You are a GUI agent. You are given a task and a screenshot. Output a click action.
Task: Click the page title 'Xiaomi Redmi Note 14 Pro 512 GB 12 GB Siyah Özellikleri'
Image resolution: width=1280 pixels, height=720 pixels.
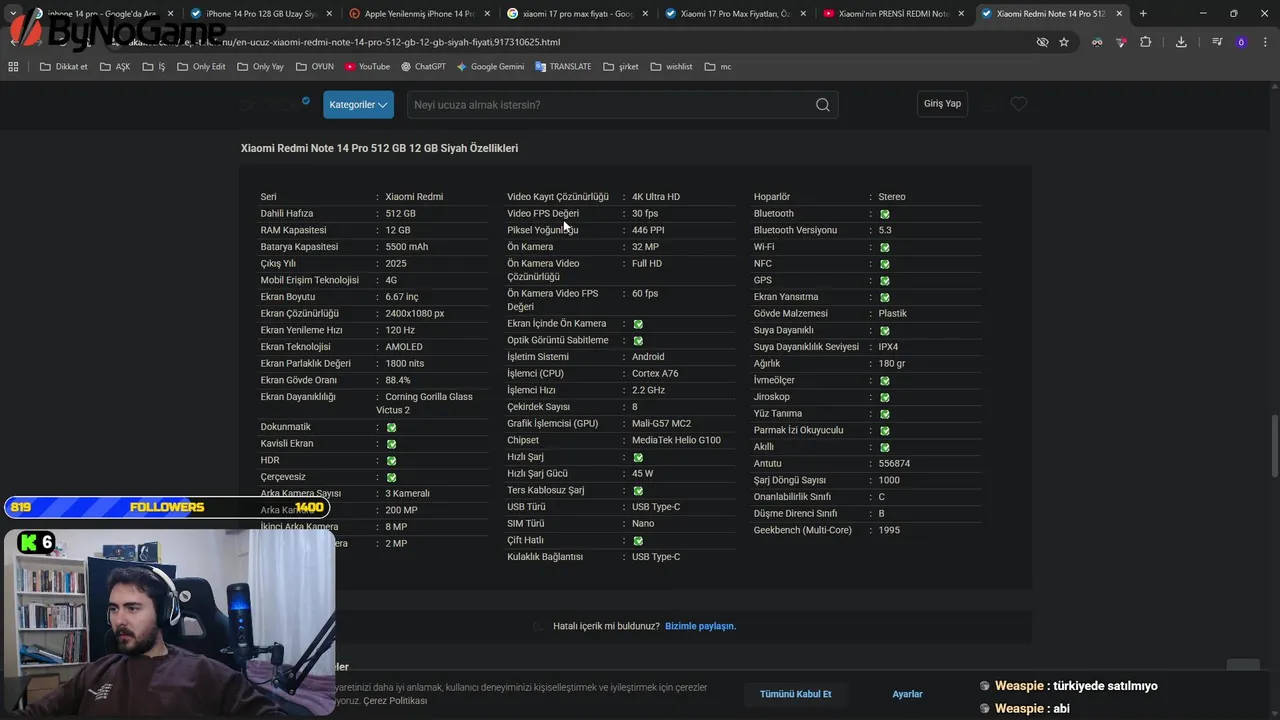(x=379, y=148)
